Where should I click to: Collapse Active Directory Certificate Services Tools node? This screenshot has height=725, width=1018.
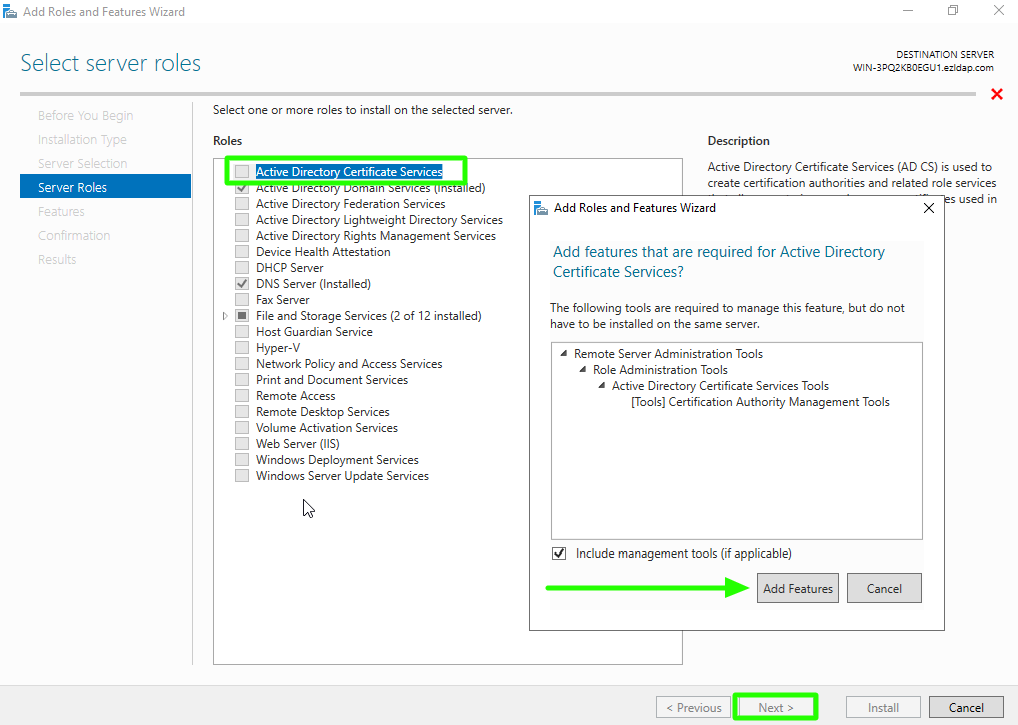click(602, 386)
